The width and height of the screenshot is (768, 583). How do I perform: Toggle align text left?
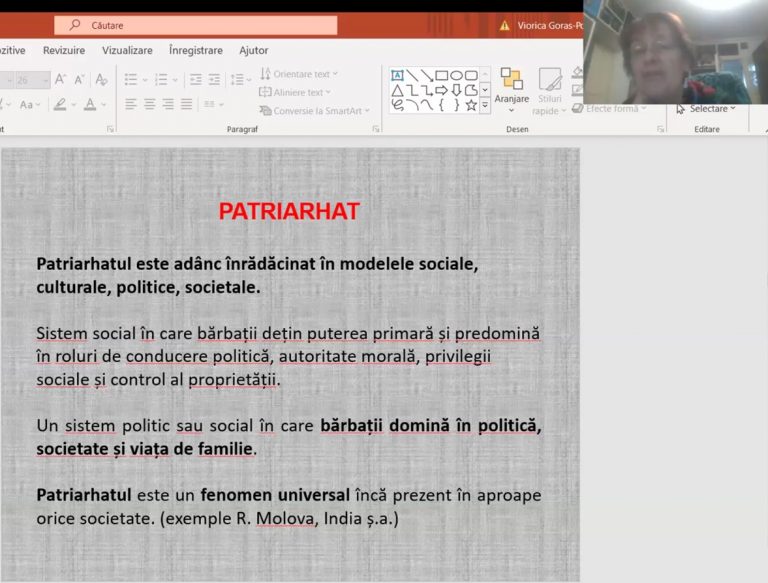point(132,104)
